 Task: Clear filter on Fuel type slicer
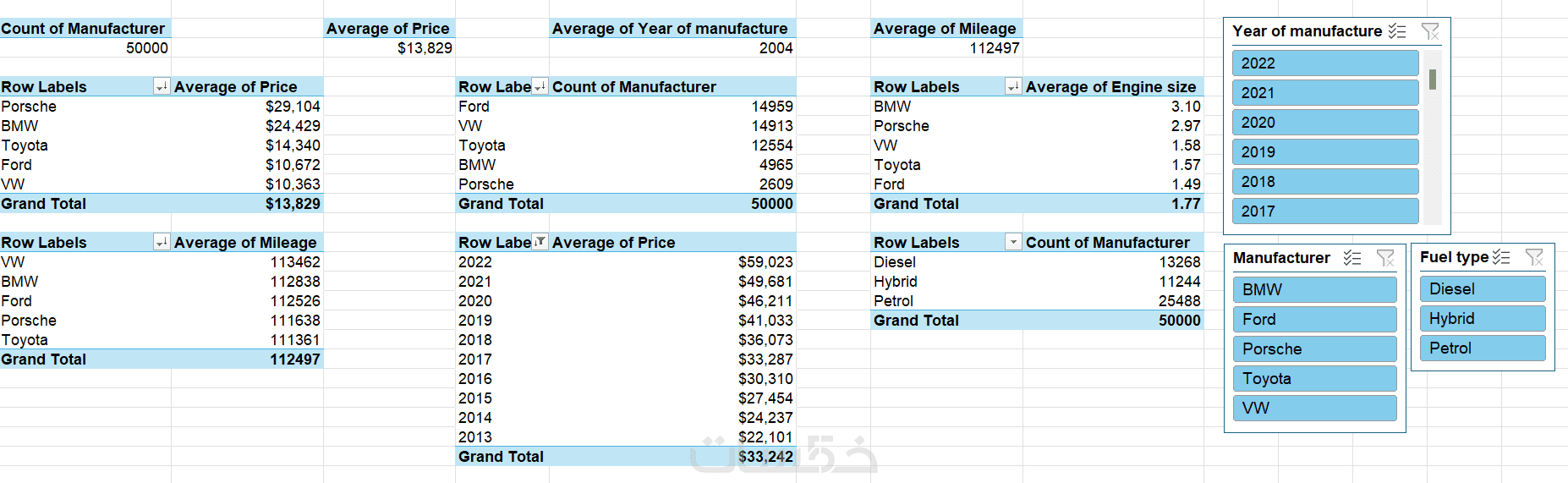coord(1534,257)
